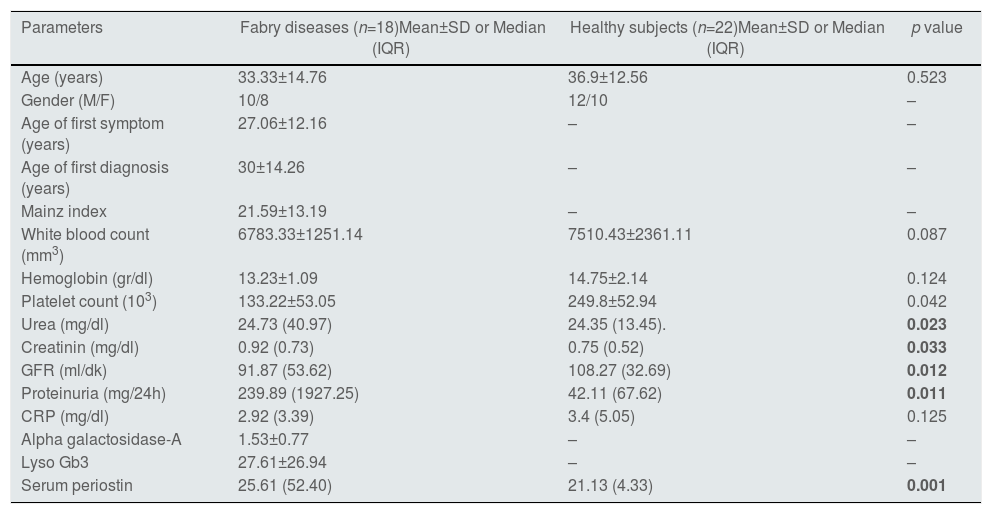The width and height of the screenshot is (992, 514).
Task: Select the Urea p value 0.023
Action: coord(926,324)
